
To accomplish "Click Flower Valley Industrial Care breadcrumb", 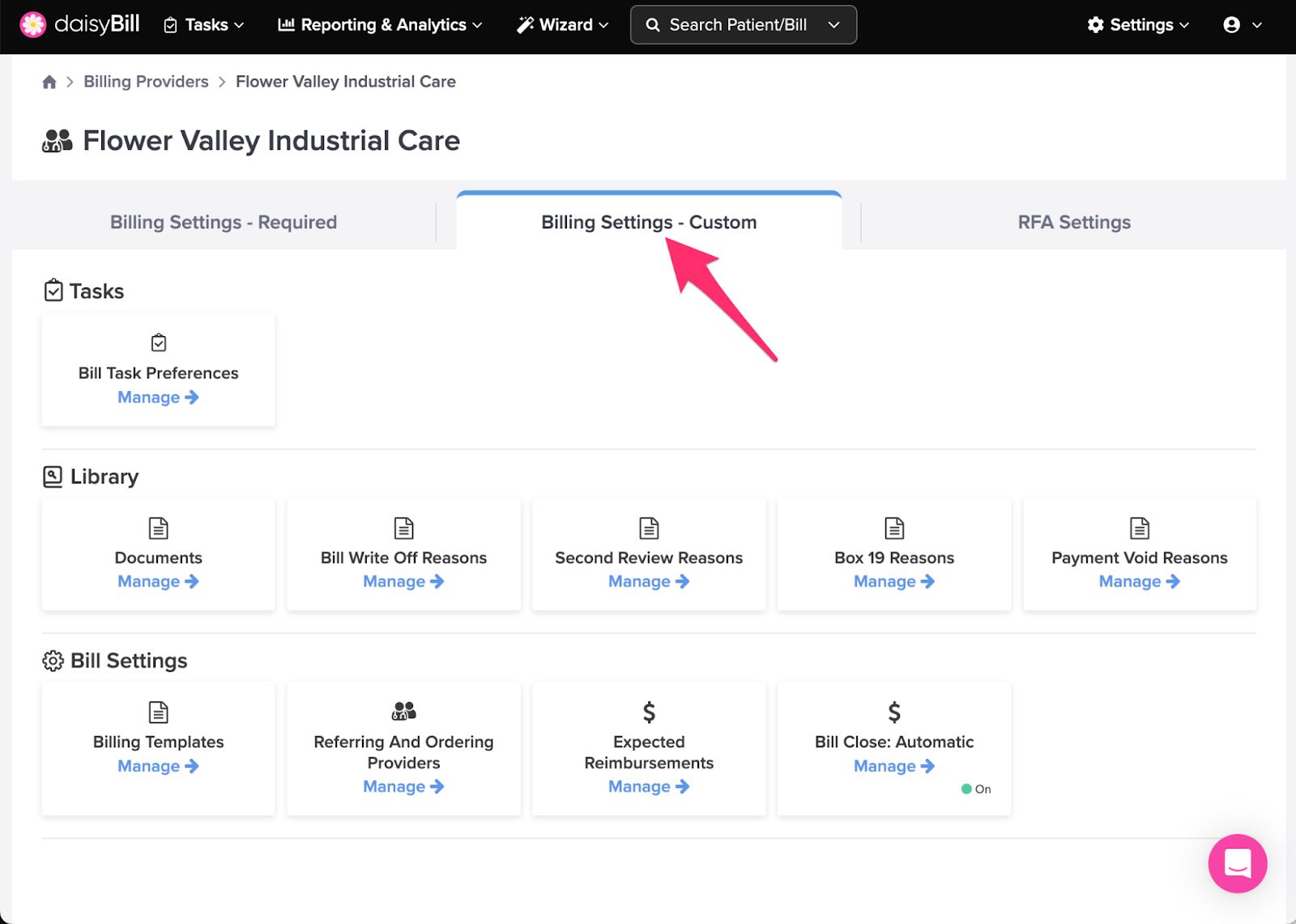I will [346, 82].
